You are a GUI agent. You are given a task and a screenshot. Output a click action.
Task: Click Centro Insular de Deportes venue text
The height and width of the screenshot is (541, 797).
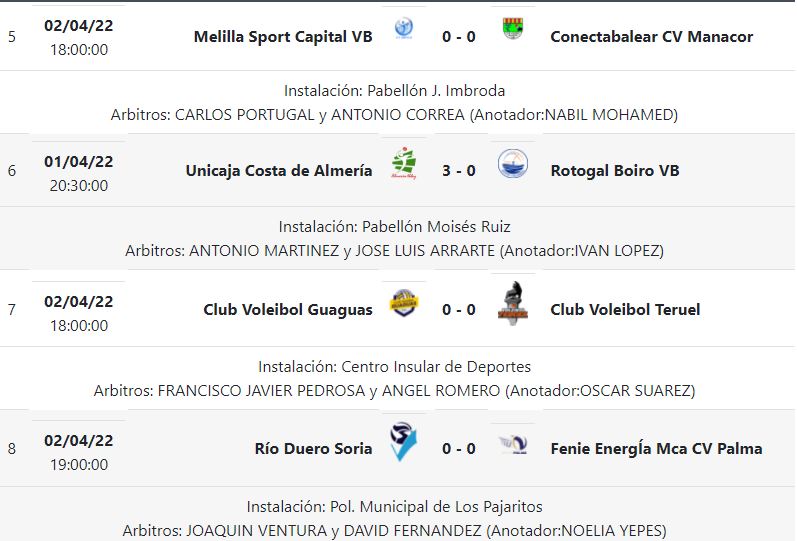pos(436,367)
